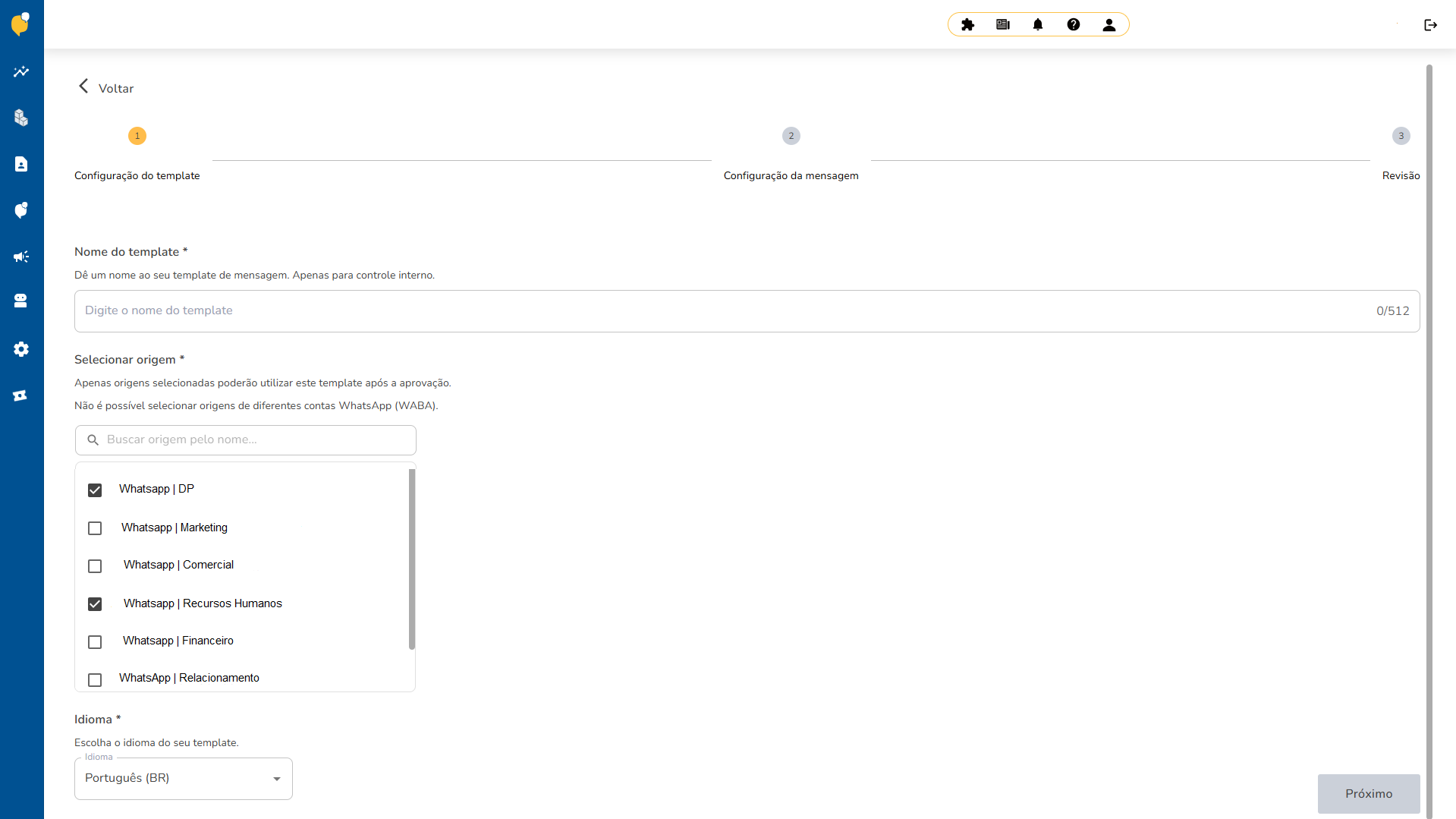The height and width of the screenshot is (819, 1456).
Task: Click the Próximo button
Action: click(1369, 793)
